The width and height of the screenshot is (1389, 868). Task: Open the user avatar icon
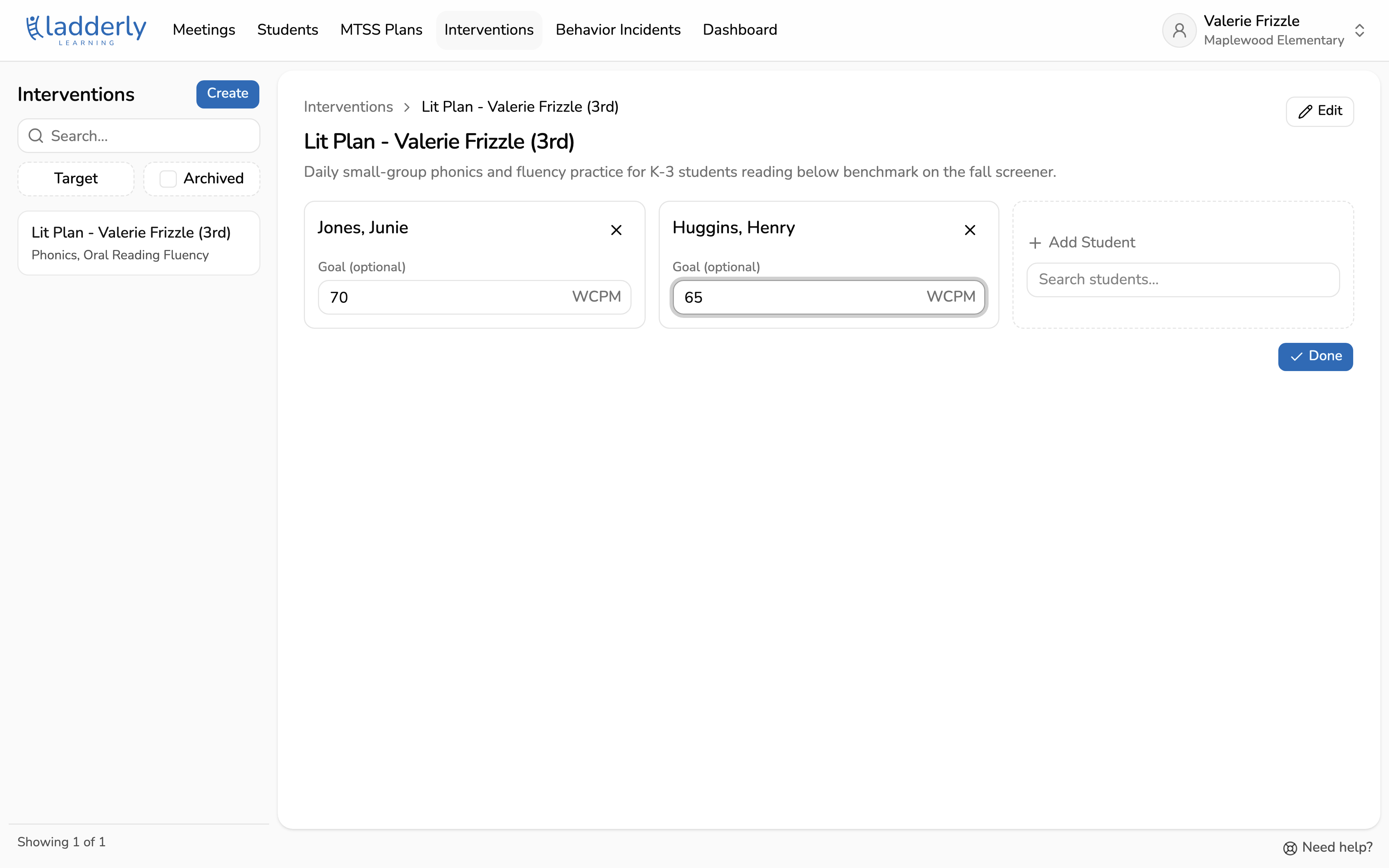coord(1179,30)
